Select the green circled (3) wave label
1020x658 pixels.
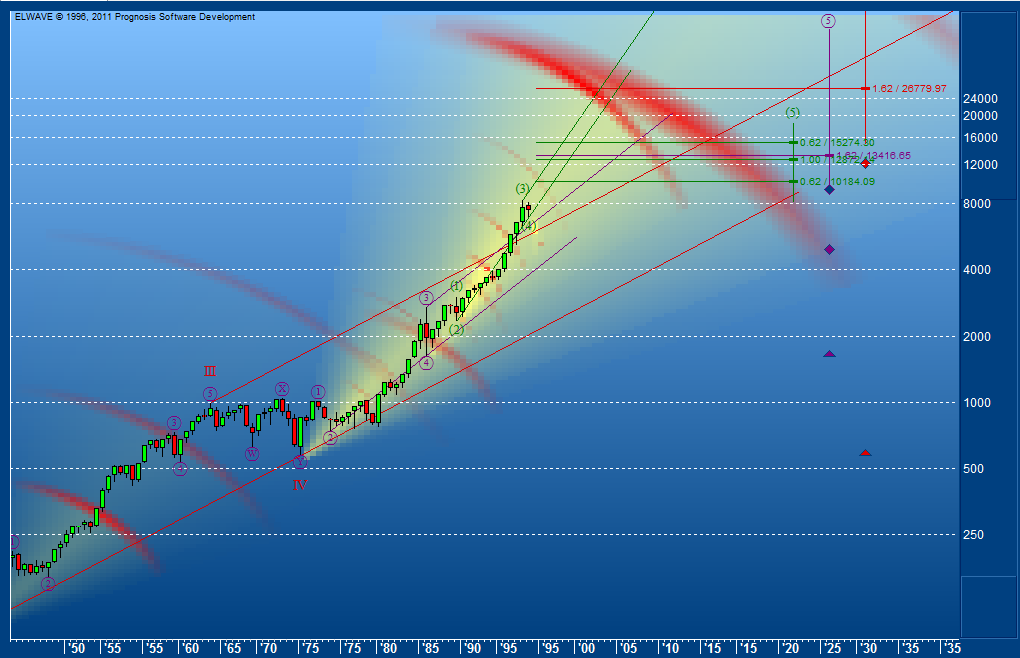coord(521,186)
